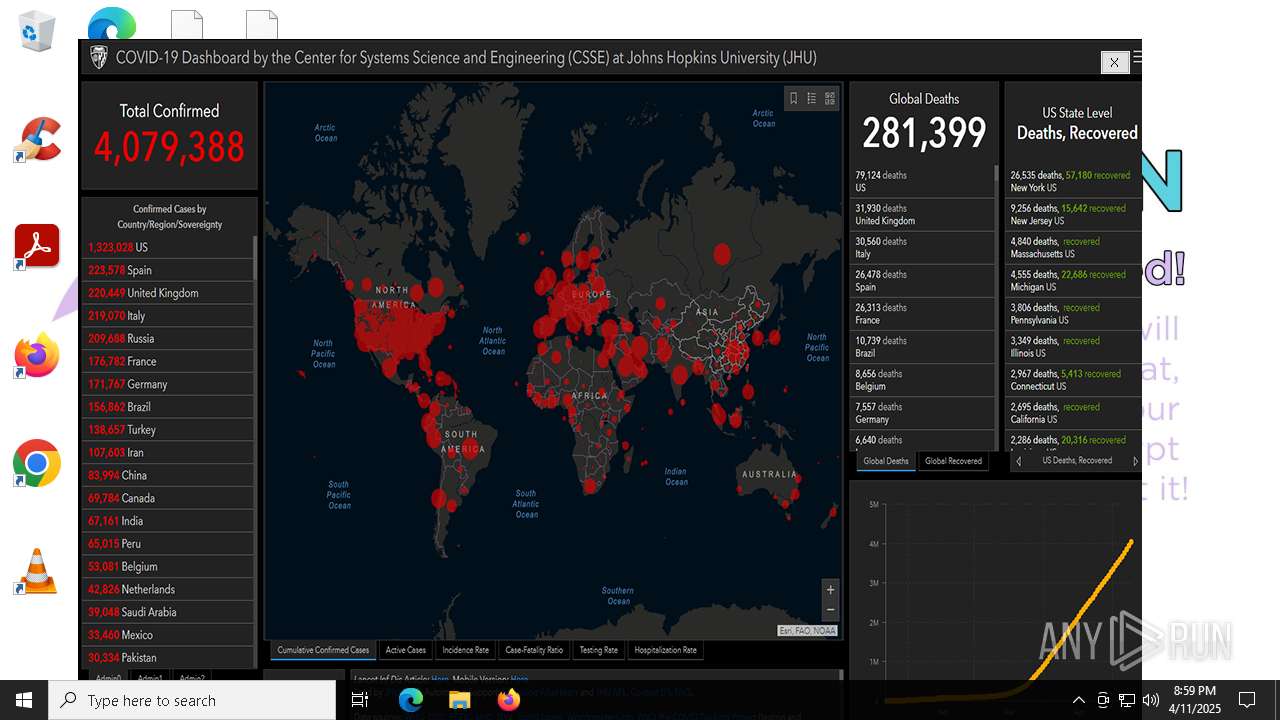The width and height of the screenshot is (1280, 720).
Task: Launch Edge from the taskbar
Action: pos(411,700)
